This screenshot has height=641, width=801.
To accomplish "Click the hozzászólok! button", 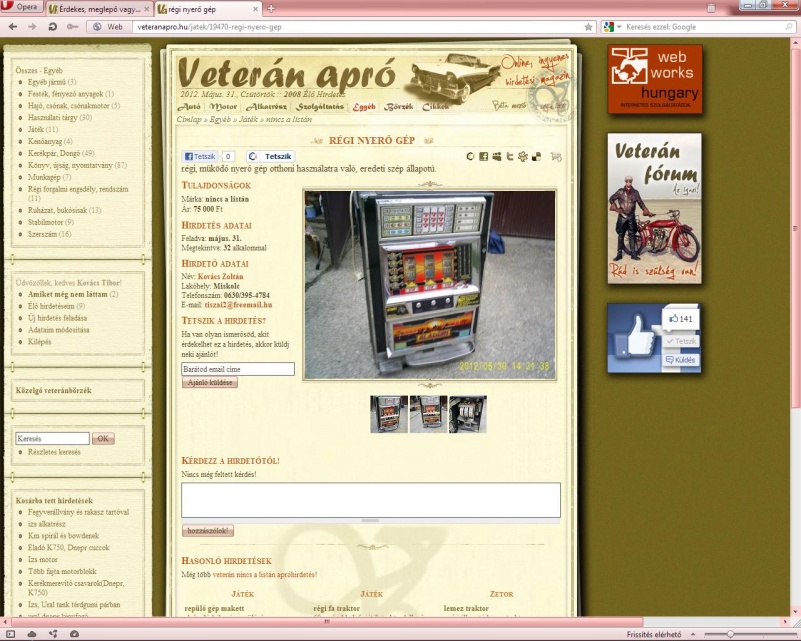I will tap(207, 531).
